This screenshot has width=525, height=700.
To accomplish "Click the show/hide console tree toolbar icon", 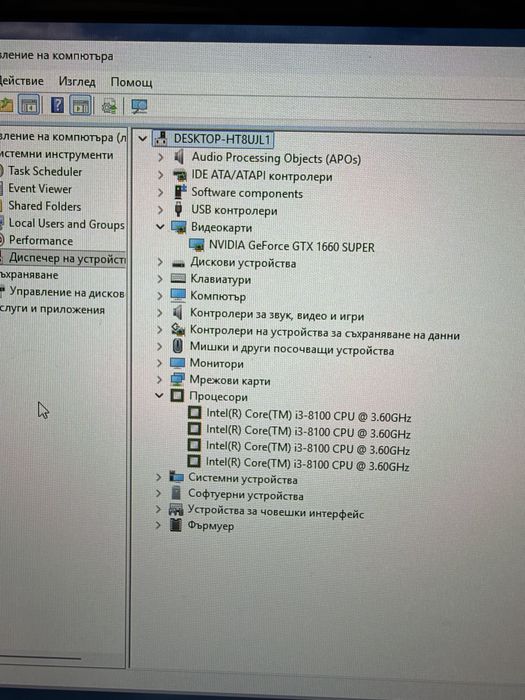I will click(x=29, y=105).
